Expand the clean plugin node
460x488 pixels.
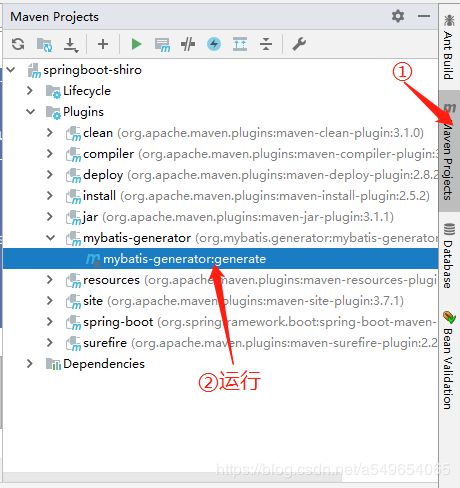(50, 133)
